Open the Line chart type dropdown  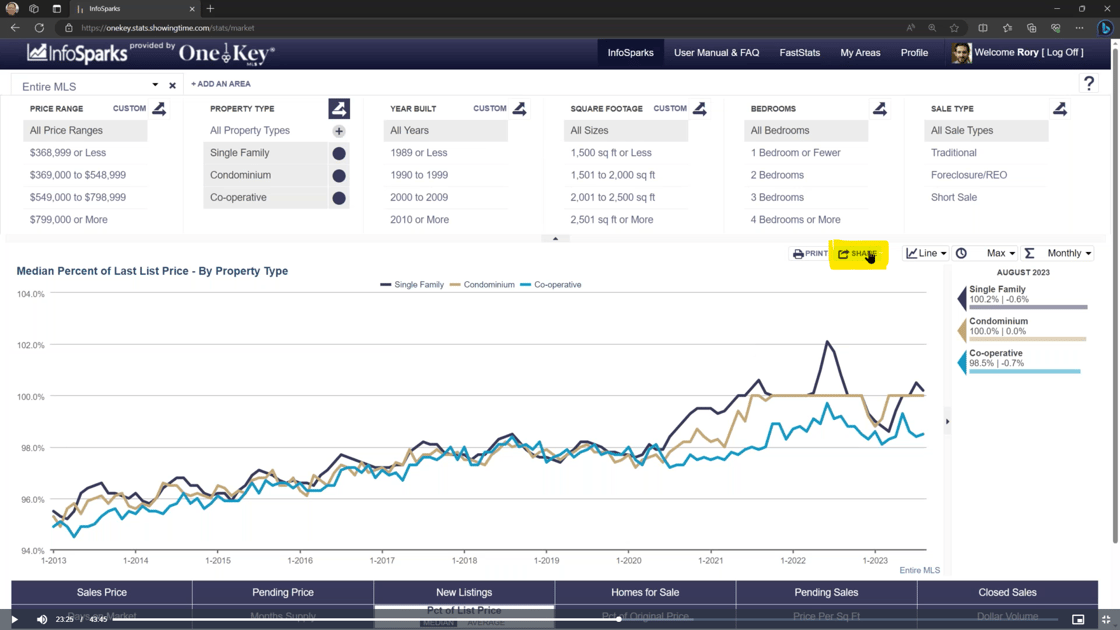pyautogui.click(x=926, y=253)
